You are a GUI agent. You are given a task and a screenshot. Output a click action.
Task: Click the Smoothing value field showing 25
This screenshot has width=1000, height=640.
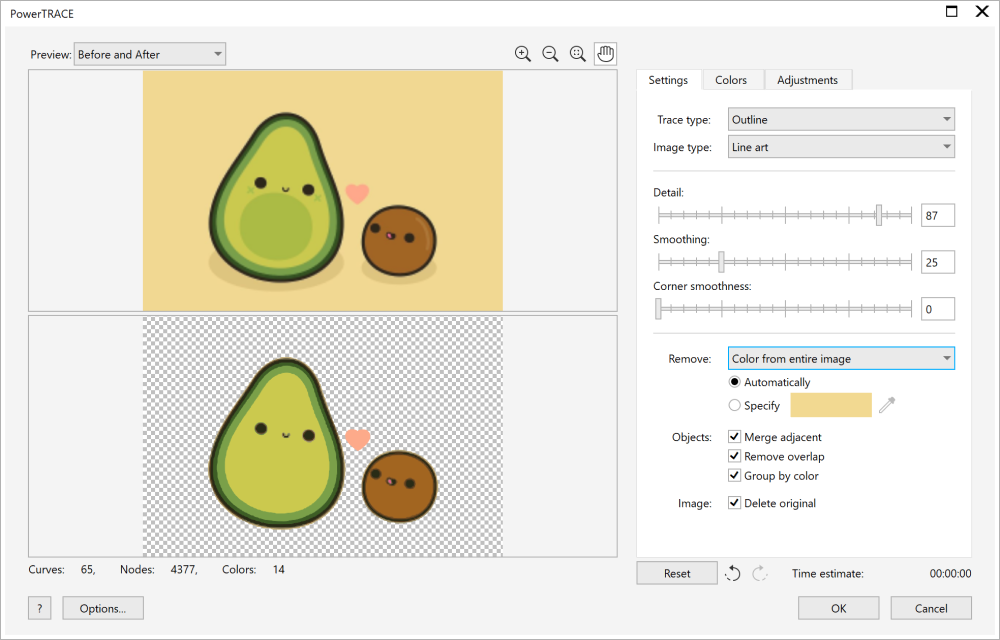pyautogui.click(x=938, y=262)
